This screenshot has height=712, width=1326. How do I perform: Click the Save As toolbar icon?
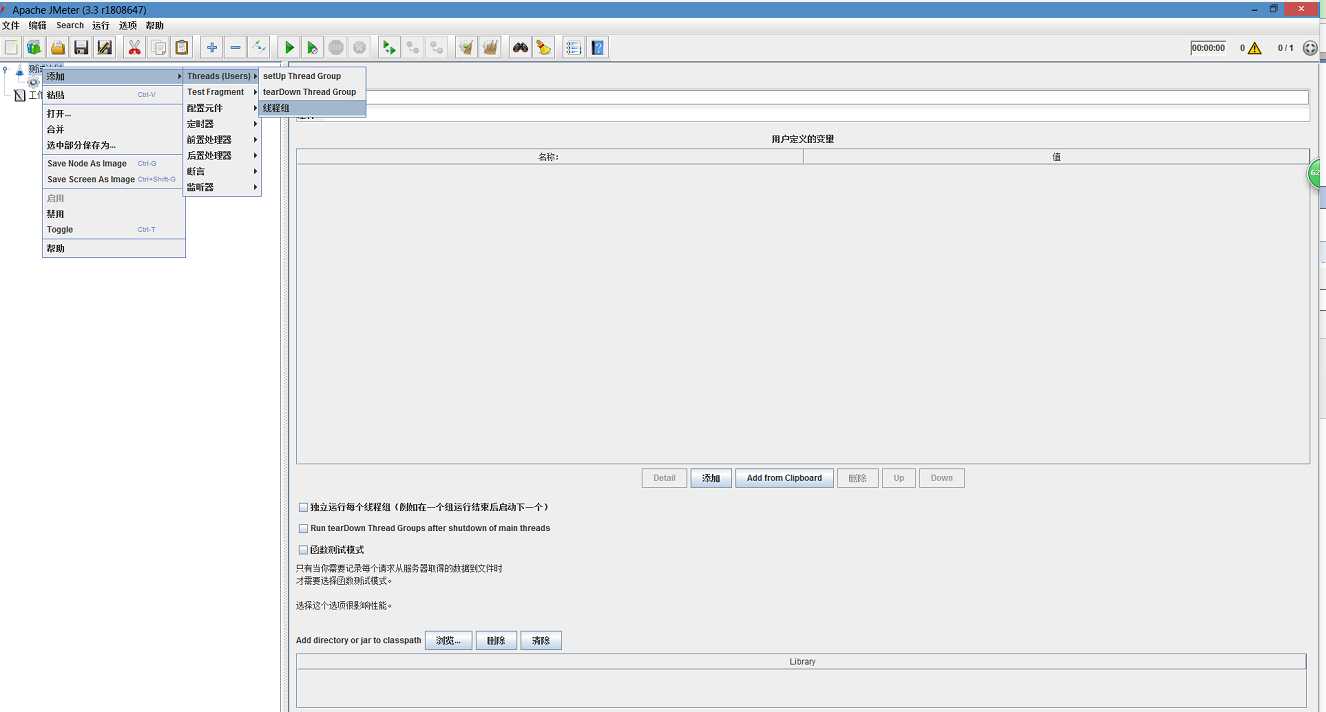tap(104, 47)
